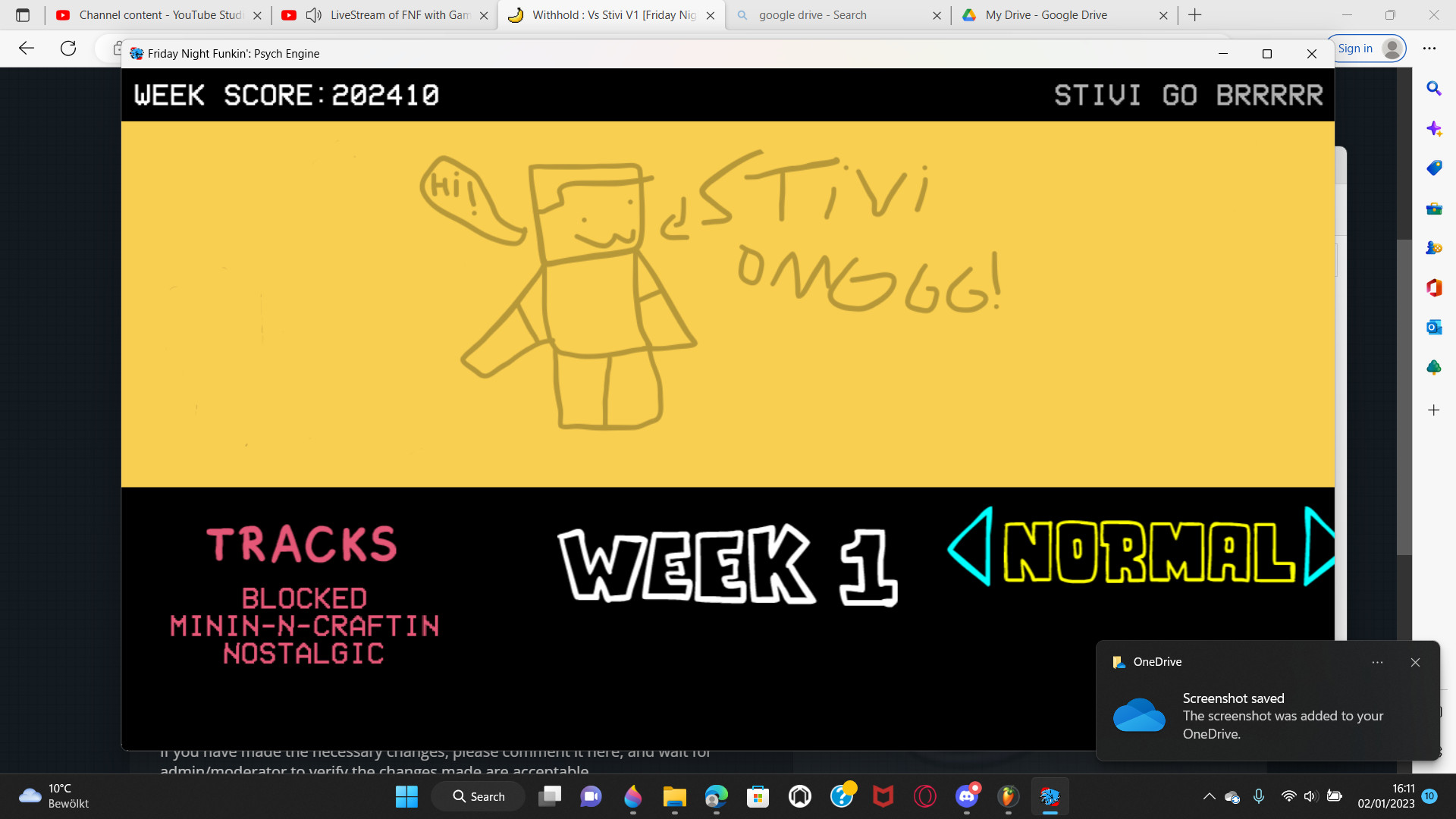
Task: Toggle Wi-Fi from the system tray
Action: 1288,796
